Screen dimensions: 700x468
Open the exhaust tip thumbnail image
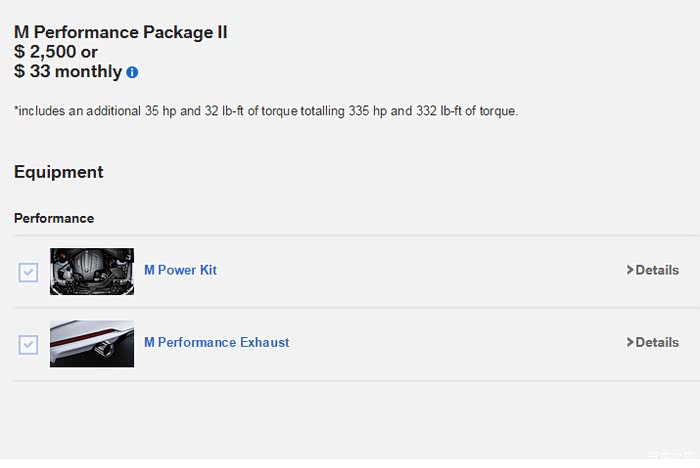point(92,343)
